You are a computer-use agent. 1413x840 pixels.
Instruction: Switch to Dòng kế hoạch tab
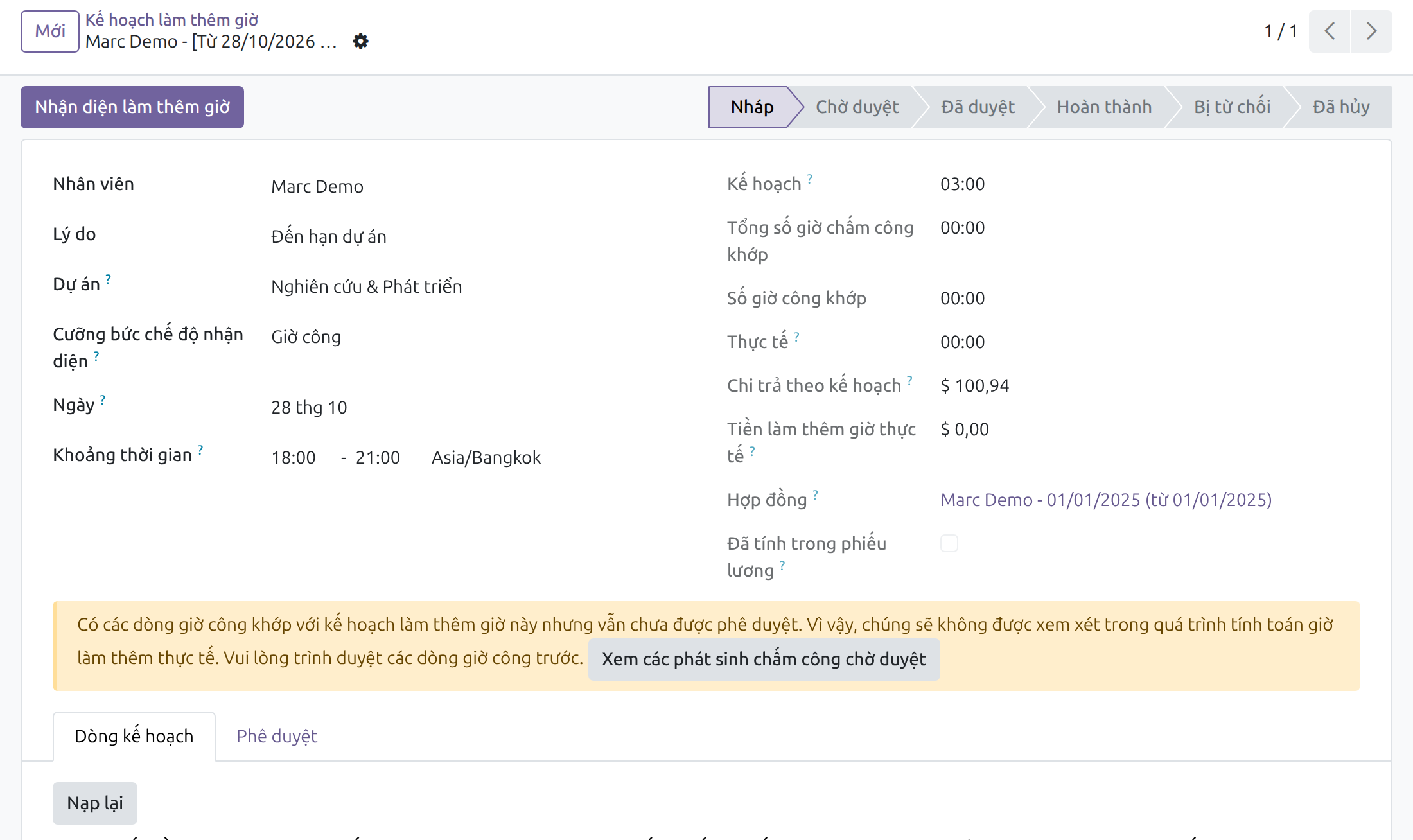click(x=134, y=736)
